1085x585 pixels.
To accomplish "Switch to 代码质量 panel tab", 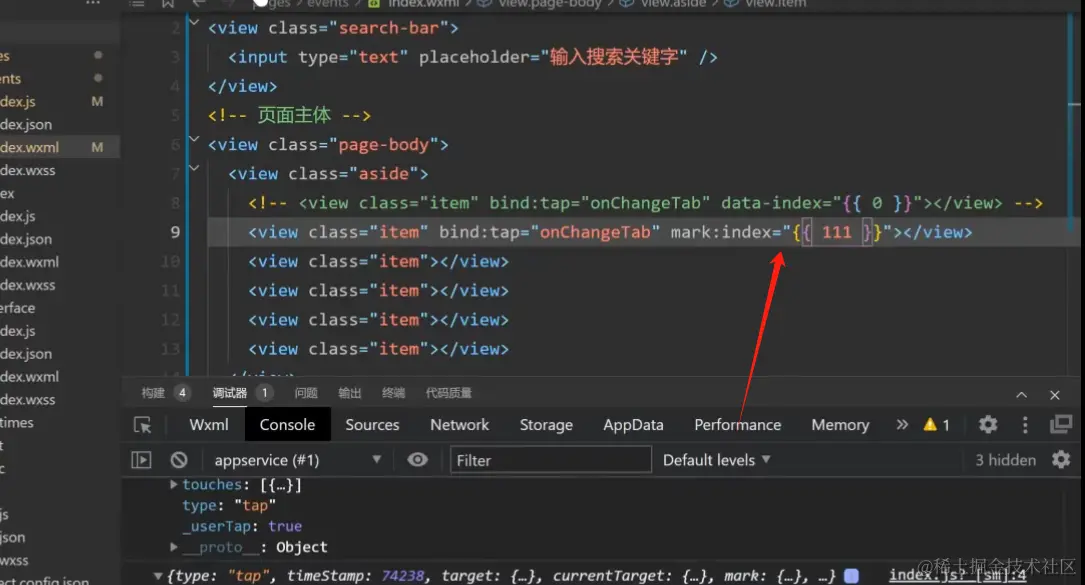I will [x=448, y=393].
